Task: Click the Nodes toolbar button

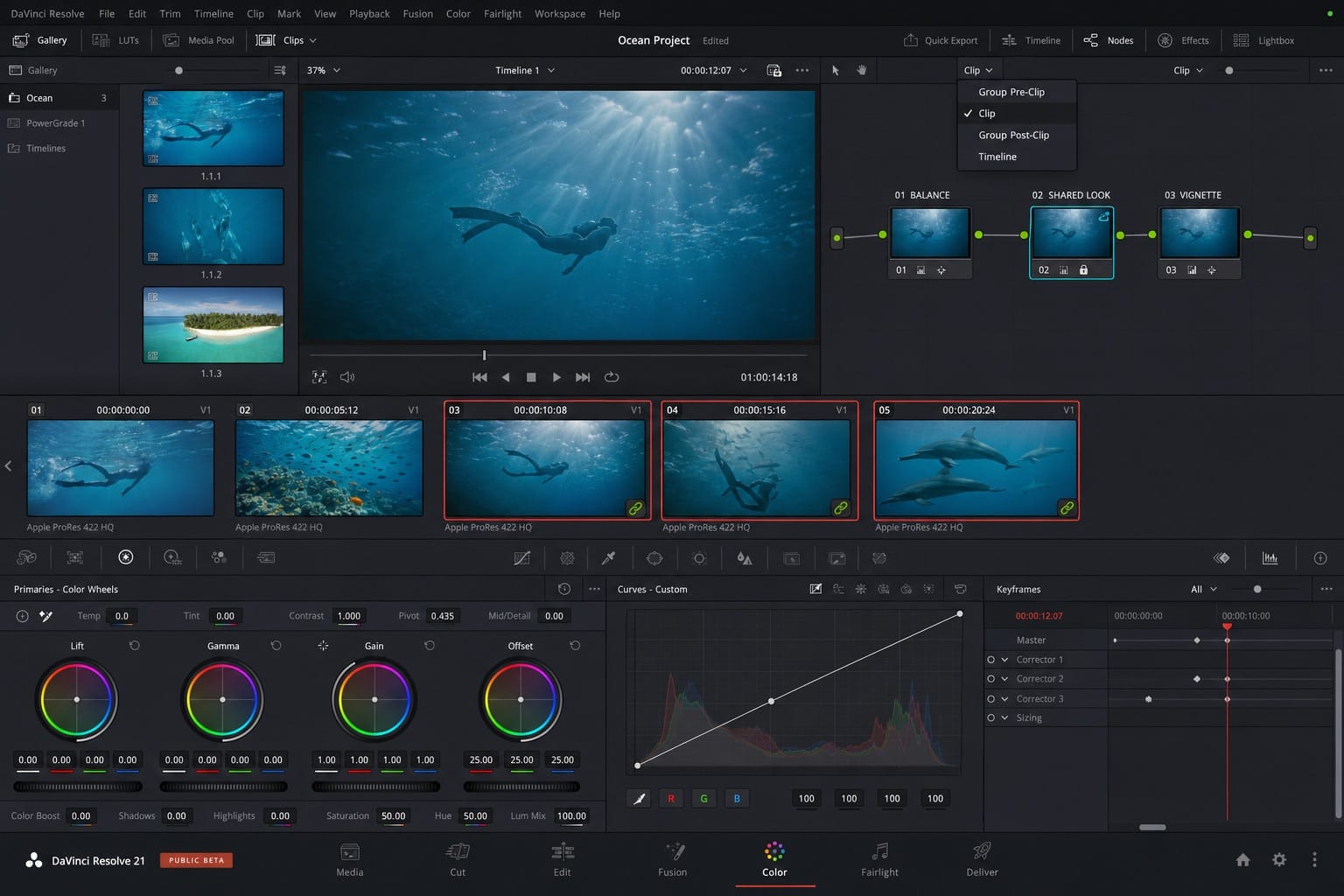Action: (1108, 40)
